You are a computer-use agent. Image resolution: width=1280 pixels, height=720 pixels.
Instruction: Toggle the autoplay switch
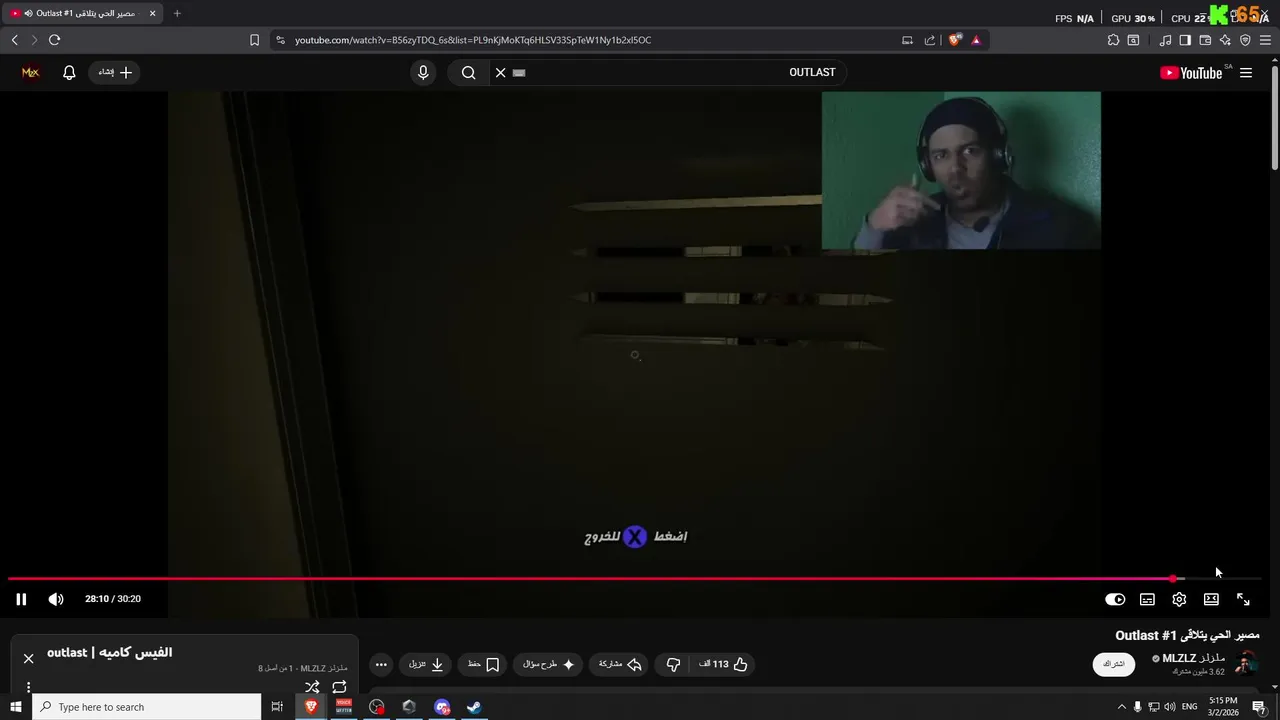(x=1115, y=599)
